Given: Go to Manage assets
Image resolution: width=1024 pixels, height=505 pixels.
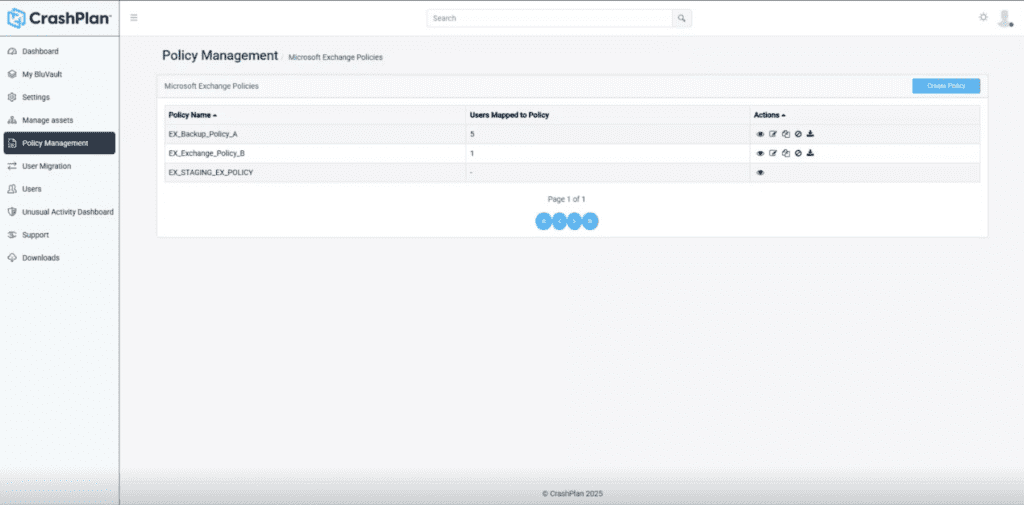Looking at the screenshot, I should point(59,120).
